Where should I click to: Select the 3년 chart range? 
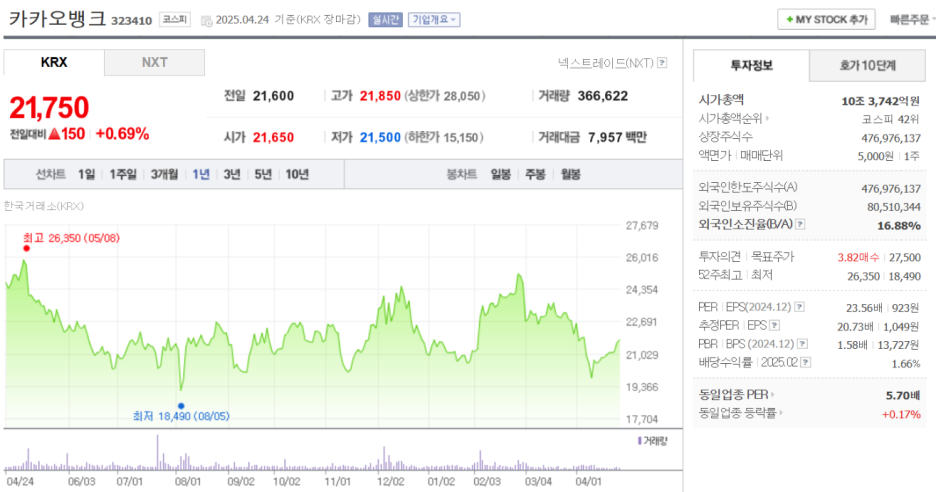[x=232, y=174]
